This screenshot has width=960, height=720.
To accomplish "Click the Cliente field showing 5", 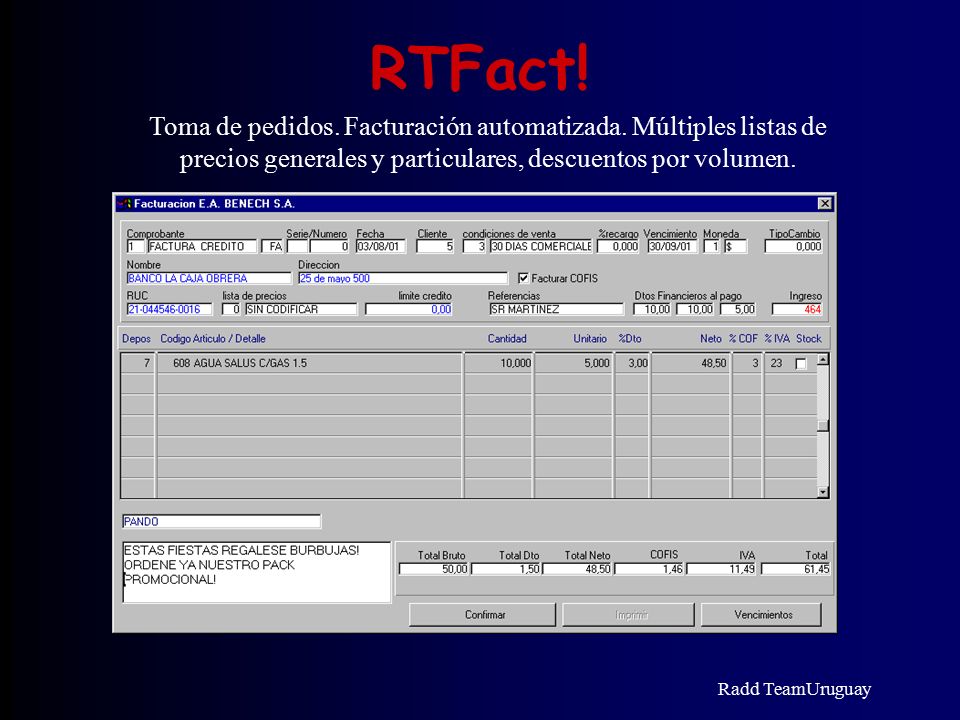I will point(435,246).
